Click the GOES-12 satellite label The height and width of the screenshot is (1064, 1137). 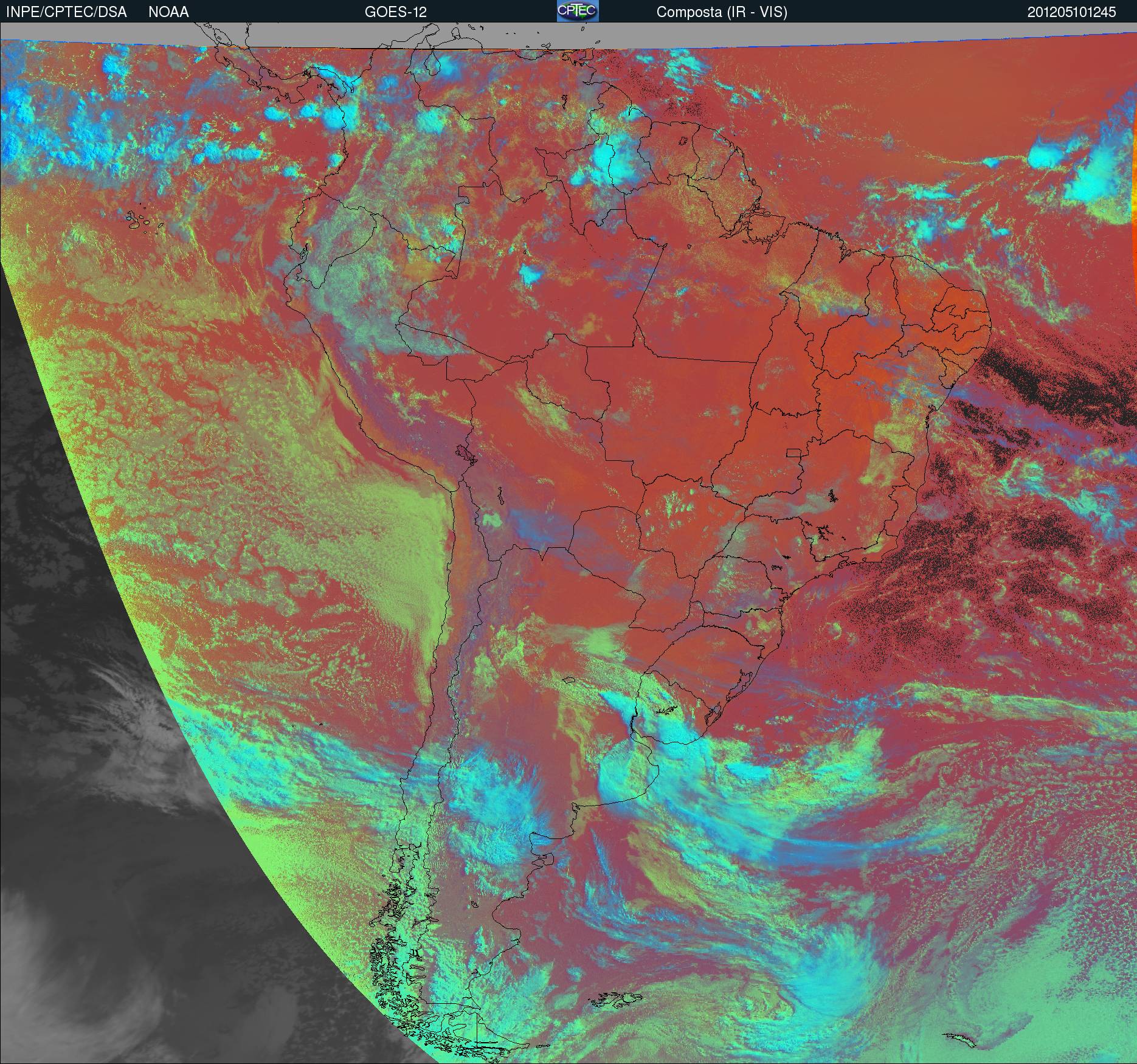coord(396,12)
